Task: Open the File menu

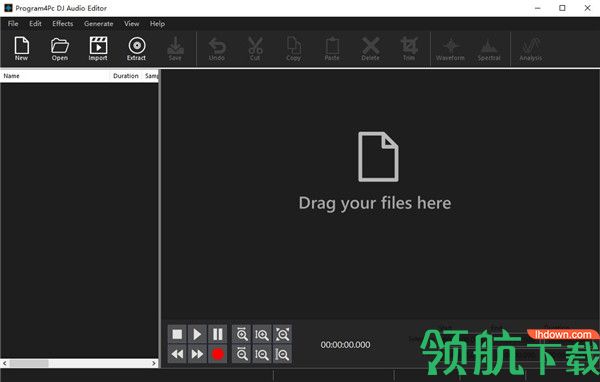Action: [13, 24]
